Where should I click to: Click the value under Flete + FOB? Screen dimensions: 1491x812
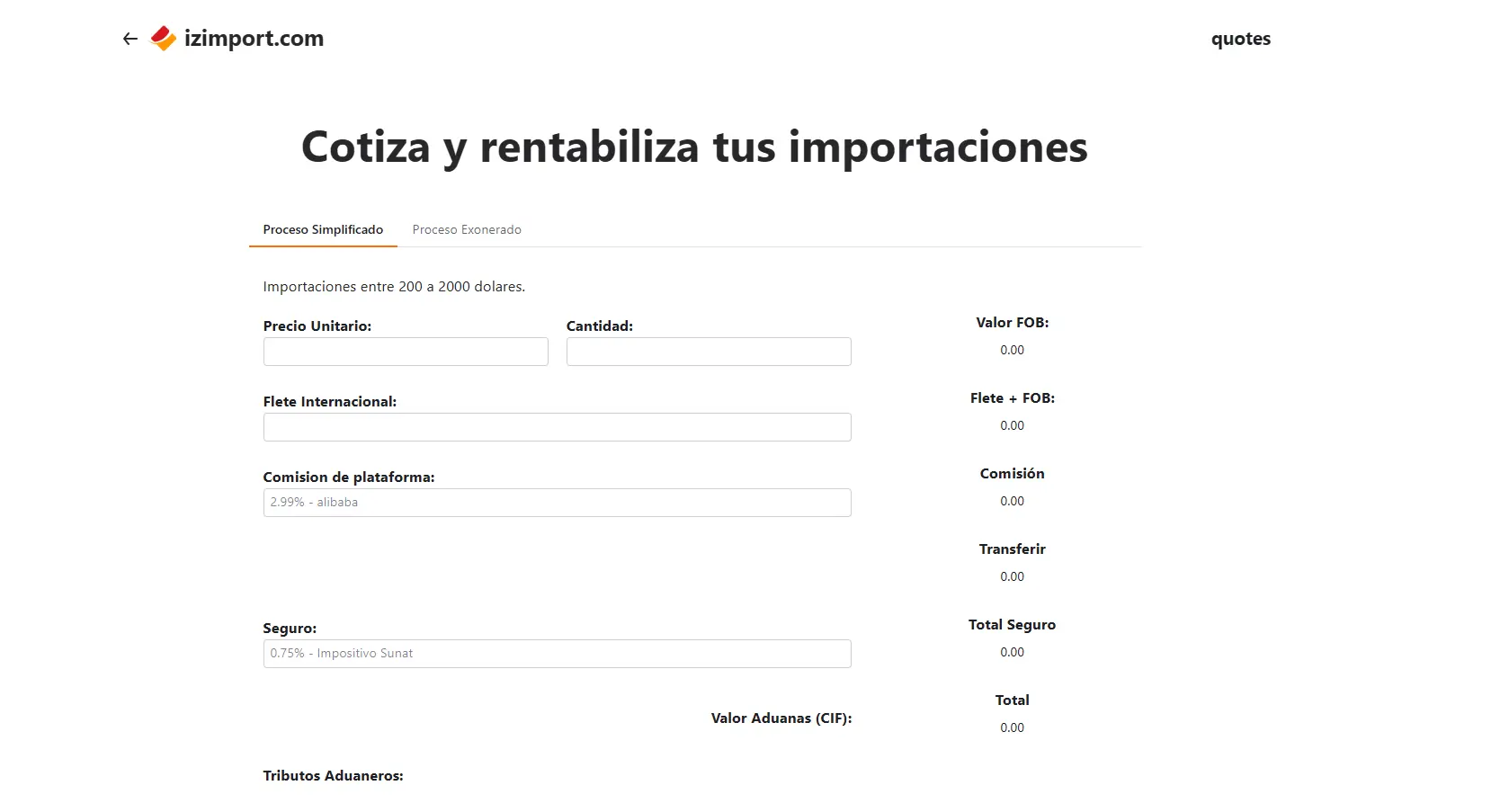[x=1013, y=425]
